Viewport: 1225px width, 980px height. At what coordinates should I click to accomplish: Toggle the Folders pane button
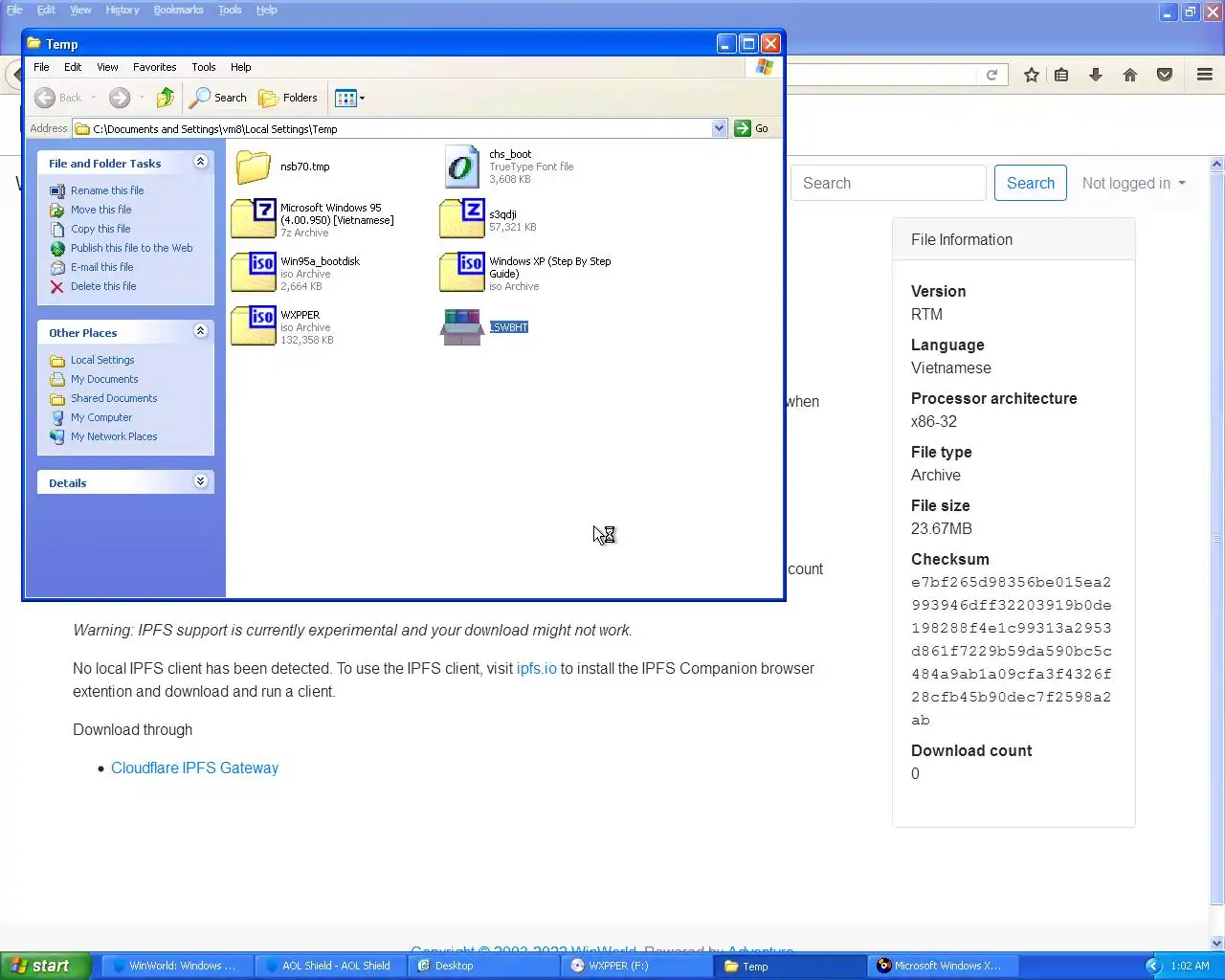pyautogui.click(x=288, y=98)
